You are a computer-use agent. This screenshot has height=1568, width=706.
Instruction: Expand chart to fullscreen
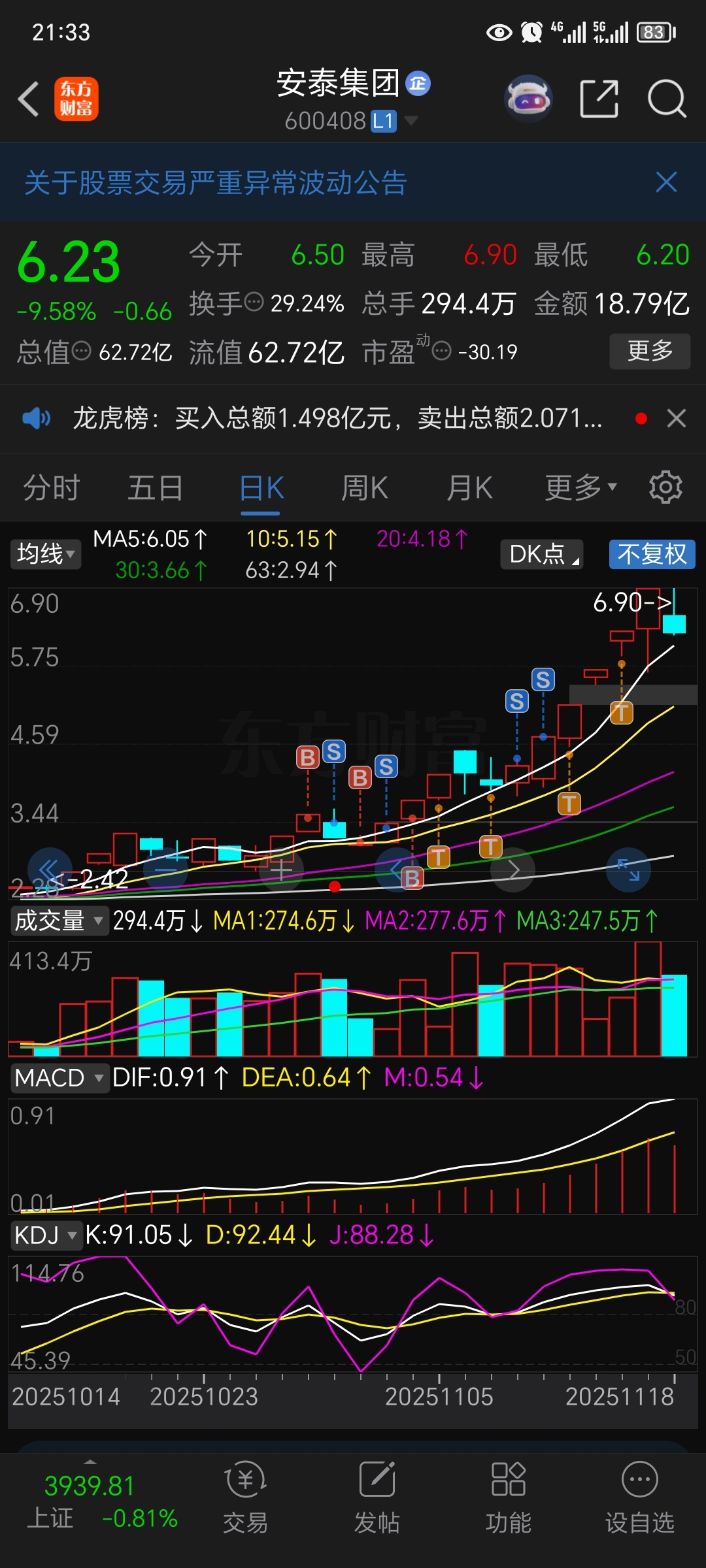click(x=628, y=870)
